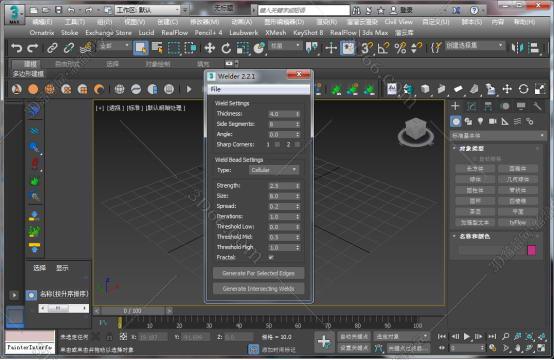Click the Mirror tool icon
Screen dimensions: 554x360
[x=518, y=48]
